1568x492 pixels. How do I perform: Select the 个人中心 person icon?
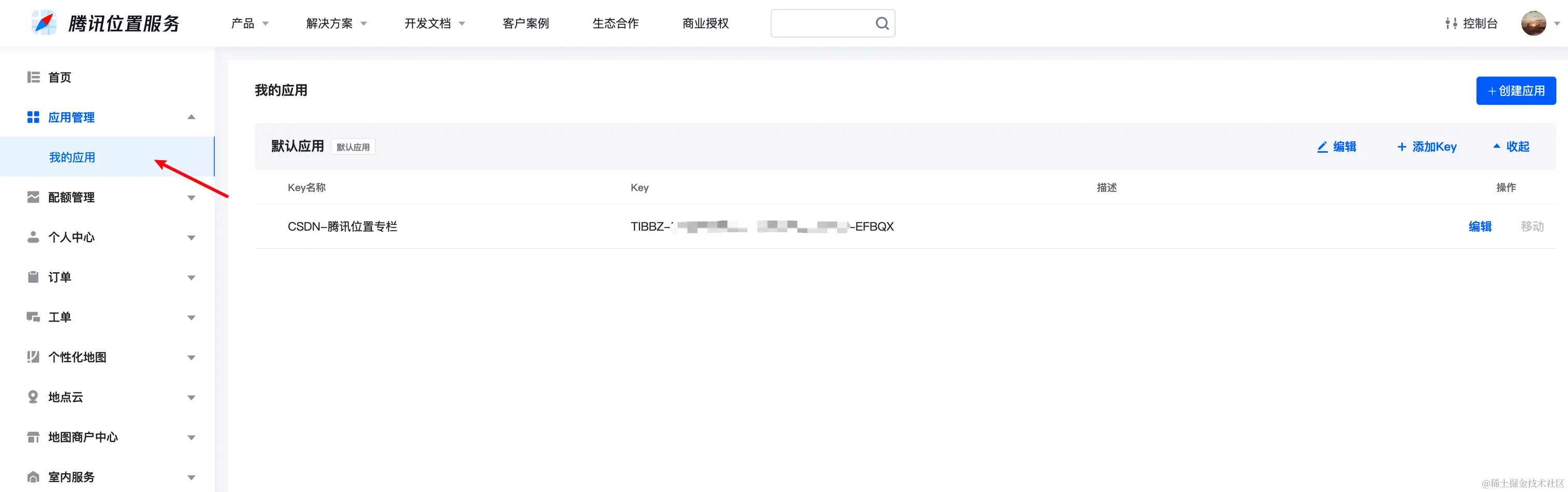point(33,237)
